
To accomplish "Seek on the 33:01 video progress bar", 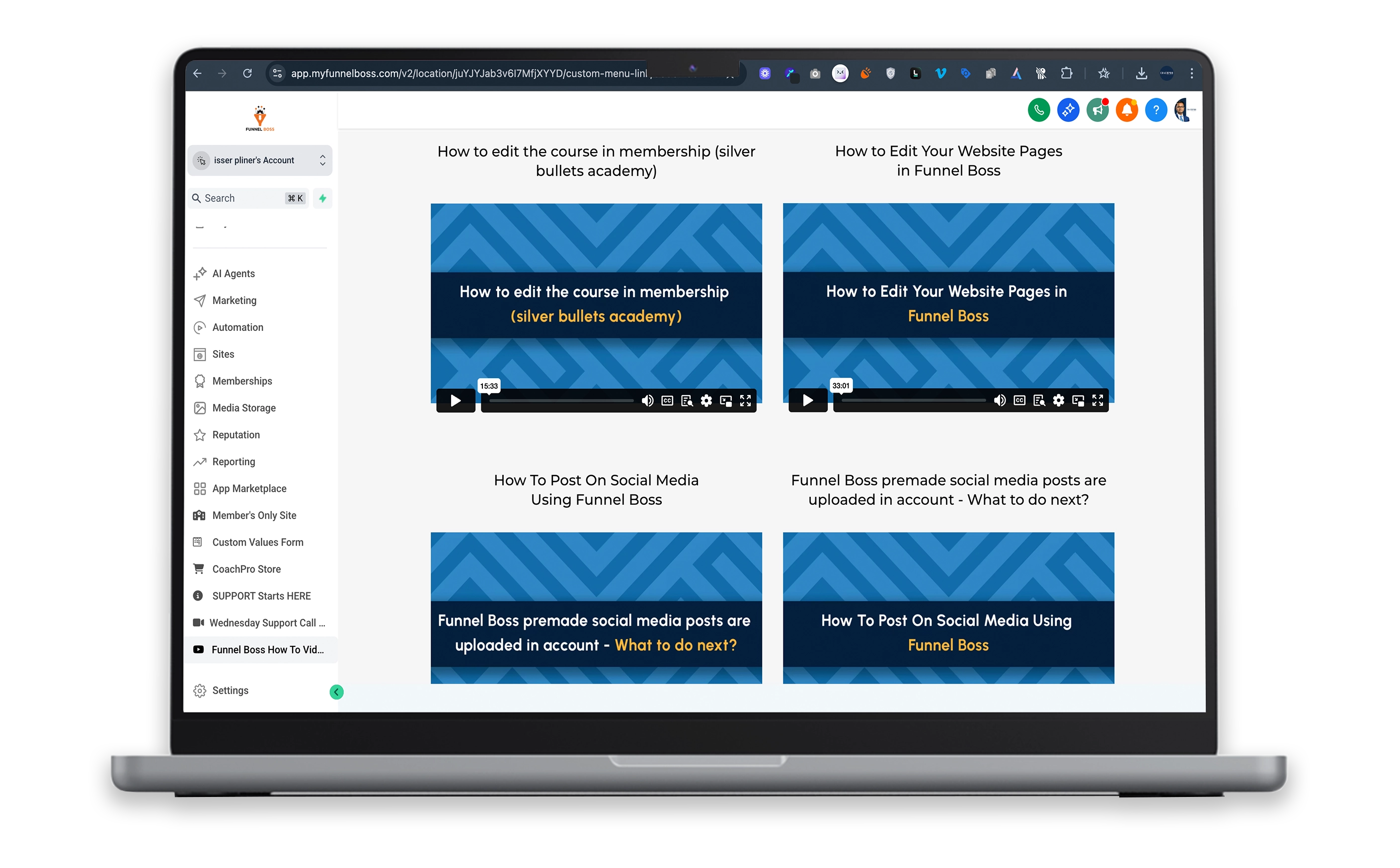I will [x=913, y=399].
